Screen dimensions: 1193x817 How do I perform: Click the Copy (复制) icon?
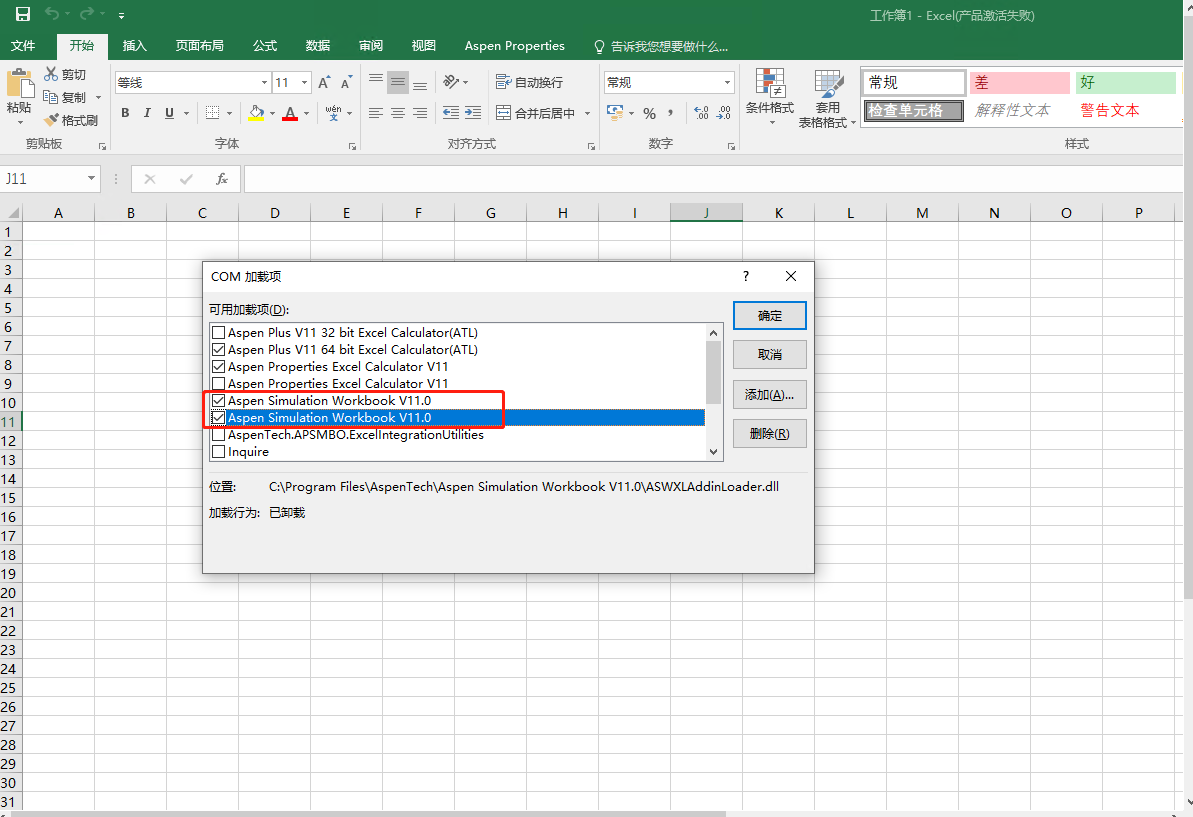click(x=51, y=97)
